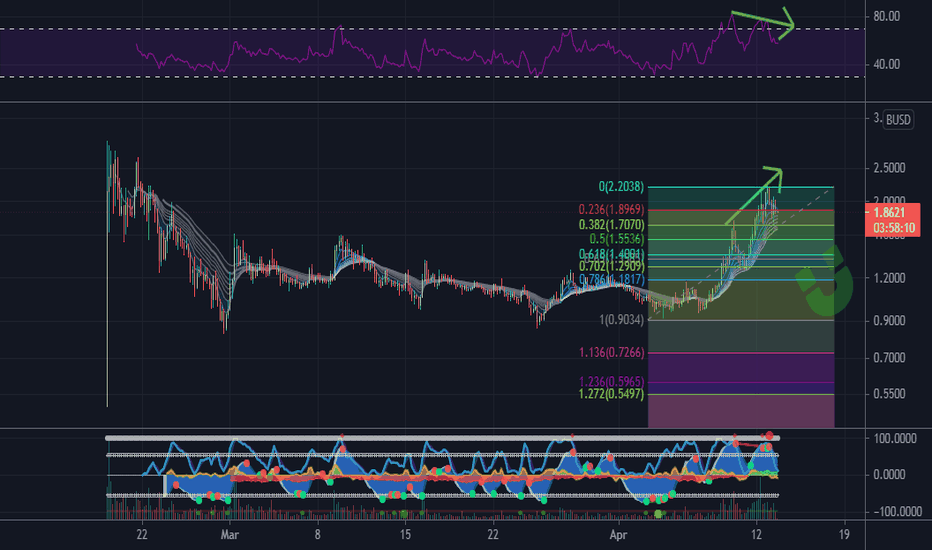Click the date label 8 on time axis
932x550 pixels.
(x=317, y=535)
